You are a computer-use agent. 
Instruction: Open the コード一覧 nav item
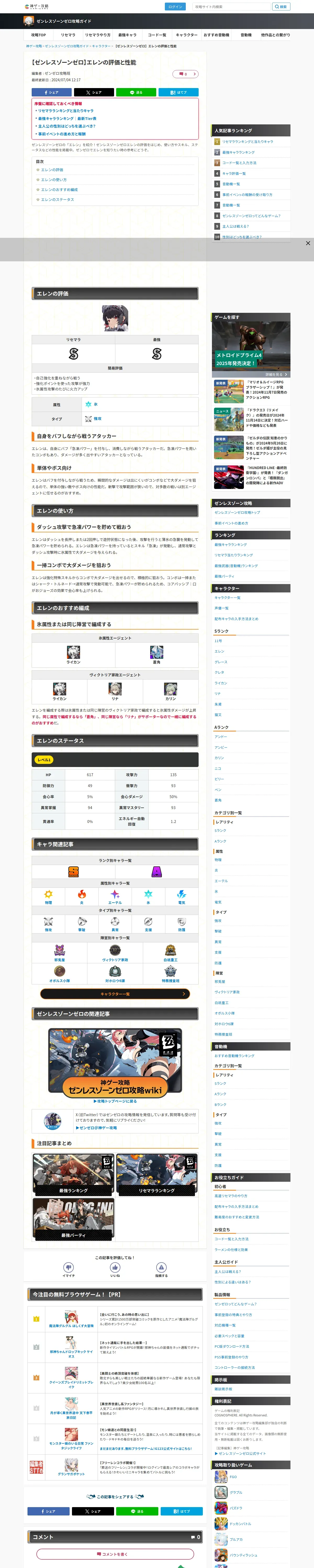[157, 35]
